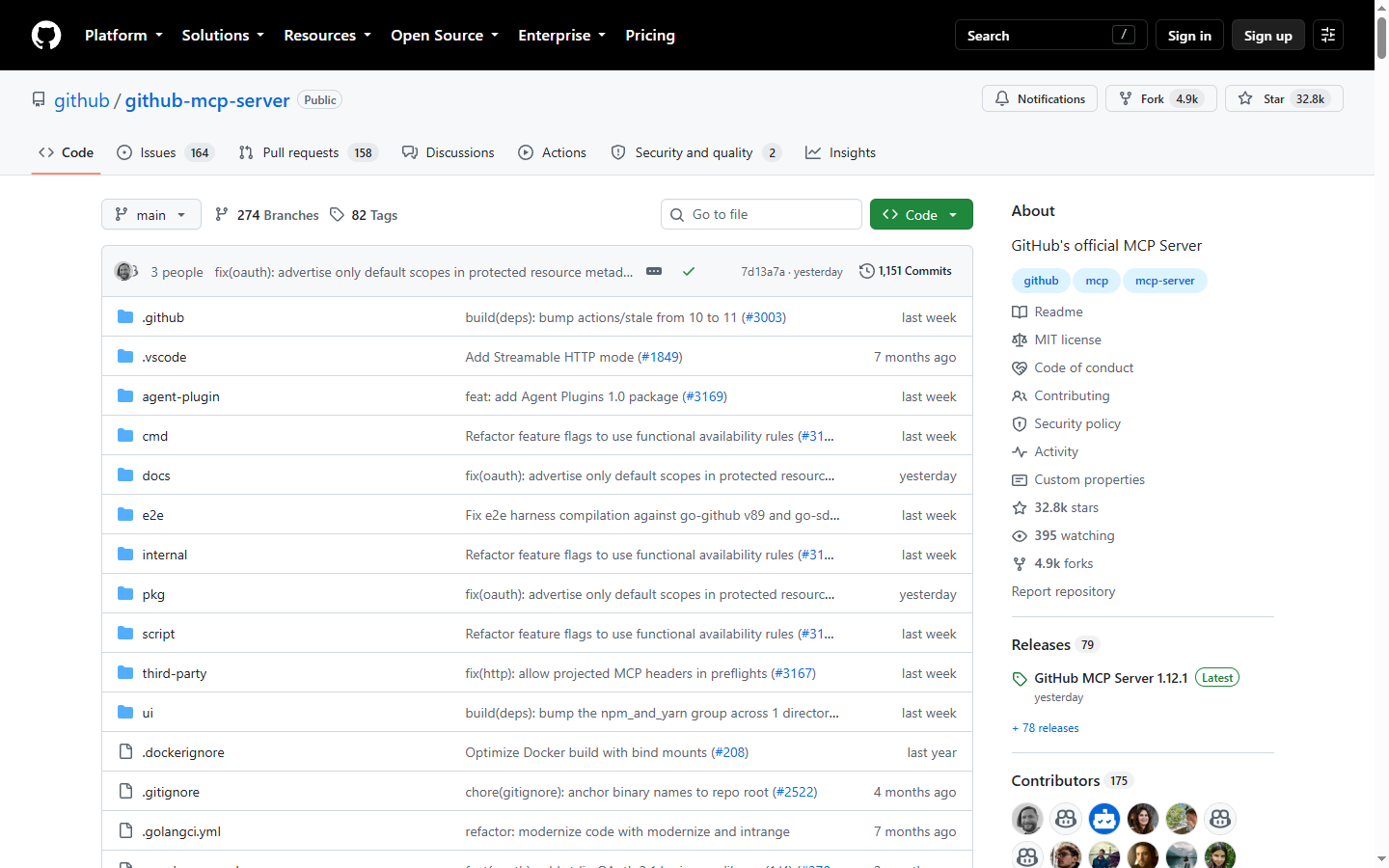Expand the green Code dropdown button
The width and height of the screenshot is (1389, 868).
click(921, 214)
